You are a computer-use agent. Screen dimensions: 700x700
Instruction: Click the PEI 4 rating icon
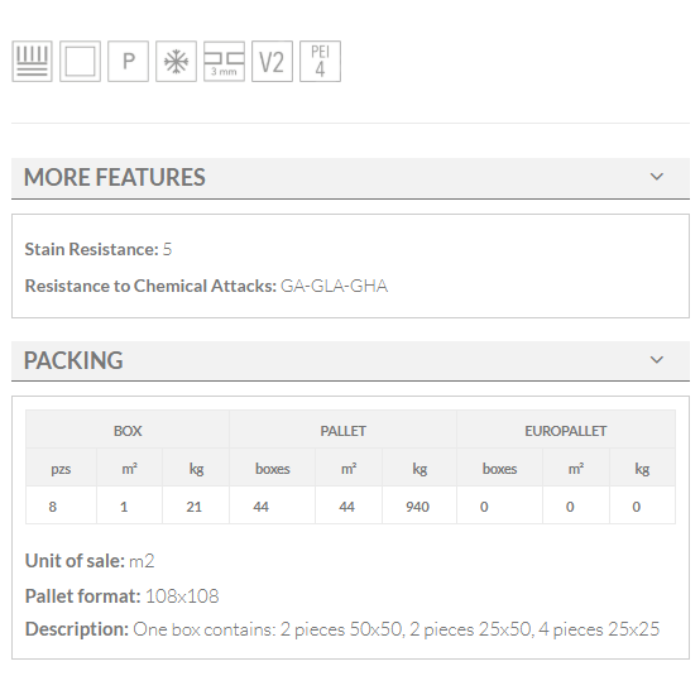click(320, 62)
